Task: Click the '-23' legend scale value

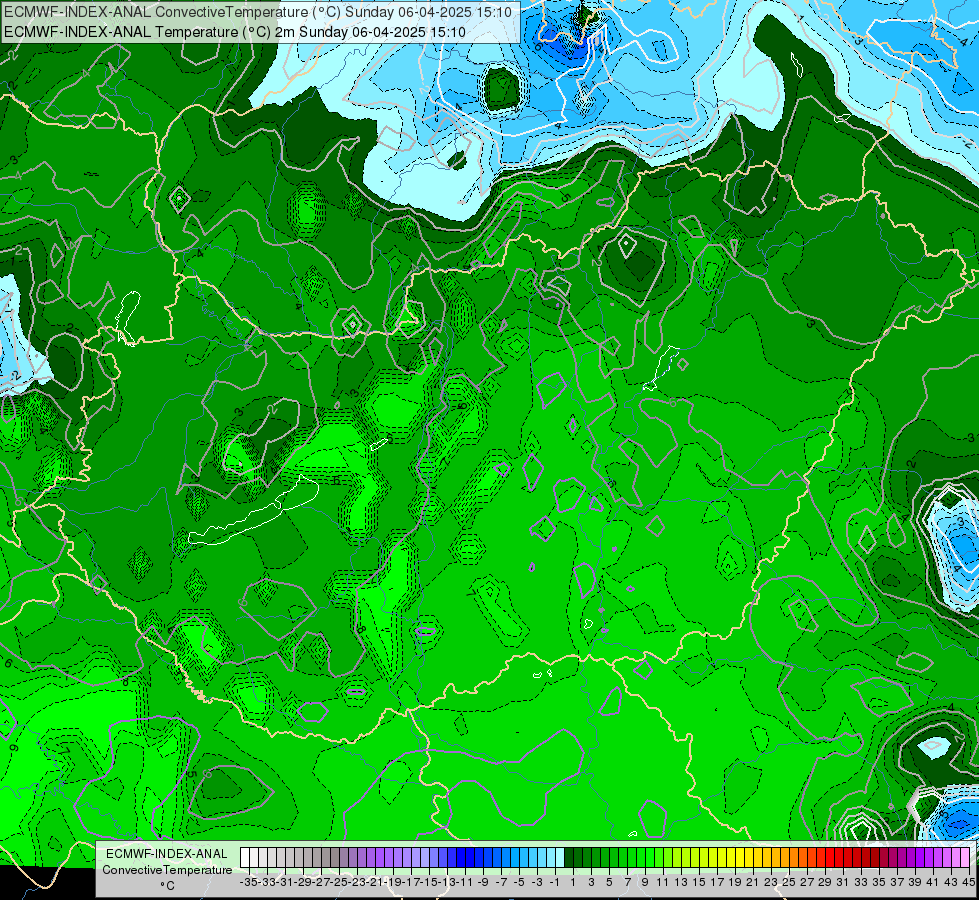Action: click(357, 882)
